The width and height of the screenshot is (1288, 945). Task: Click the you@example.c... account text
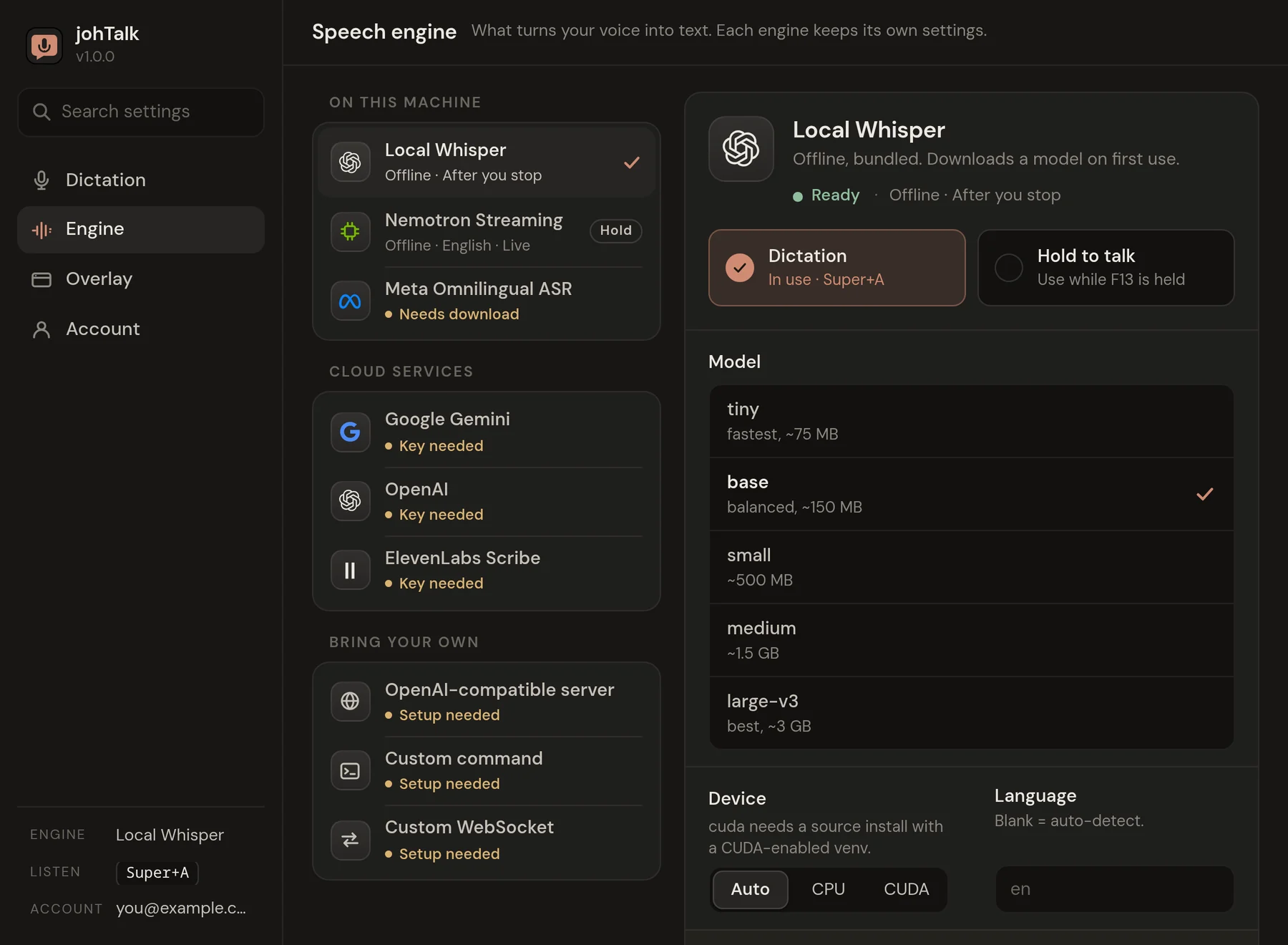point(181,908)
